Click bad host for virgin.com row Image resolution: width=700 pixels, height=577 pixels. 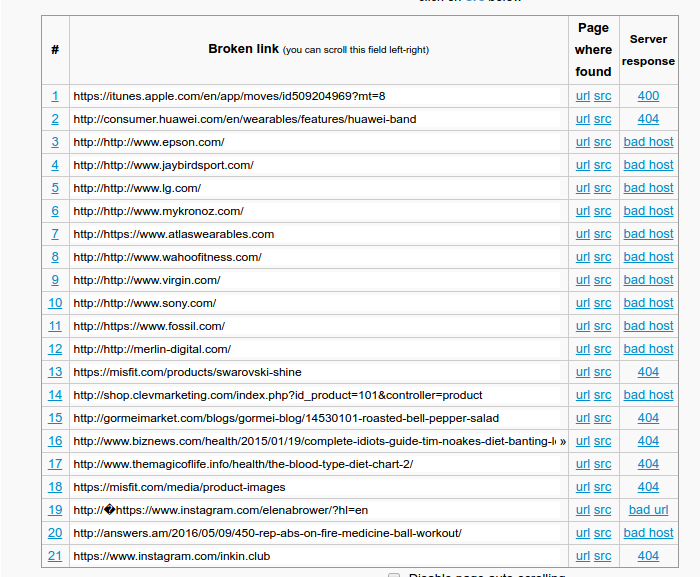pos(648,280)
